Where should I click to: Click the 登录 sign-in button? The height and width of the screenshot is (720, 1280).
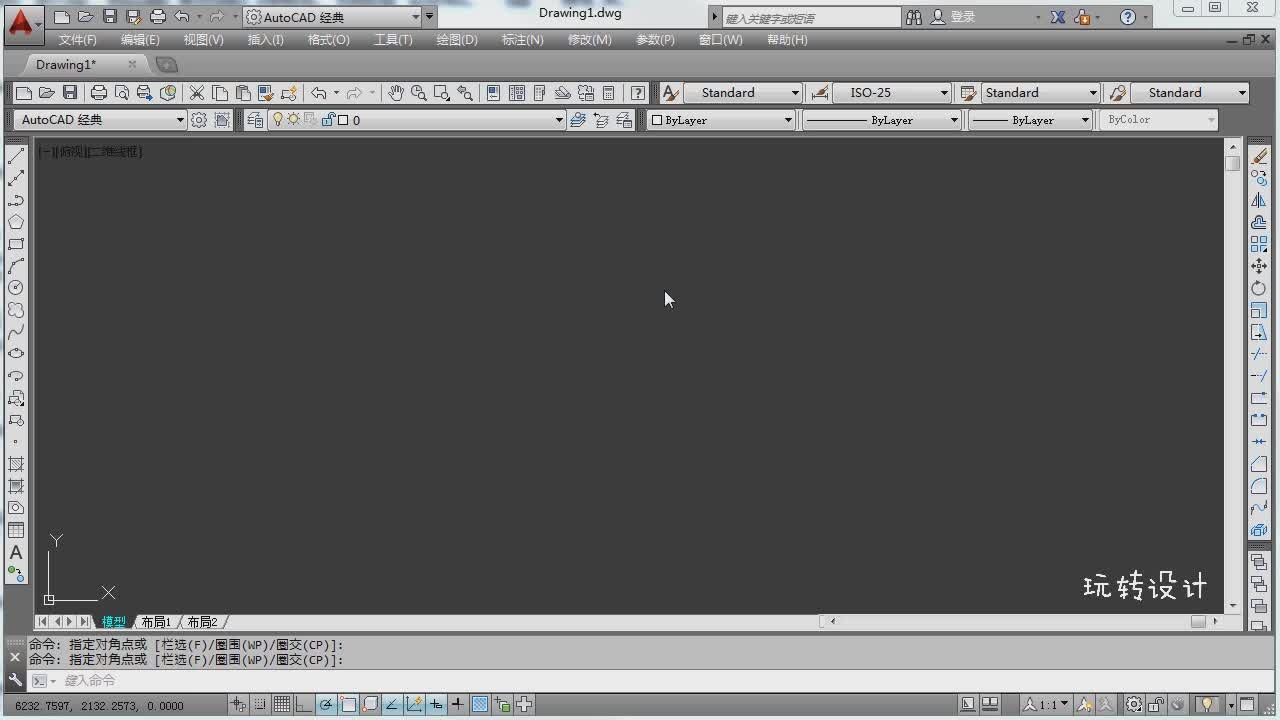(962, 17)
